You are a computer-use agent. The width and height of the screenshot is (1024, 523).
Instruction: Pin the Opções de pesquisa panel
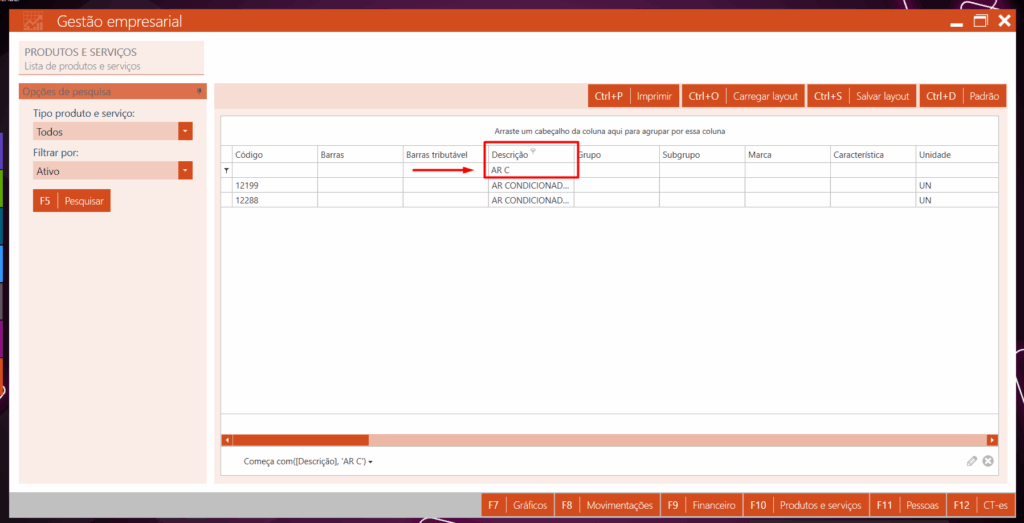200,91
